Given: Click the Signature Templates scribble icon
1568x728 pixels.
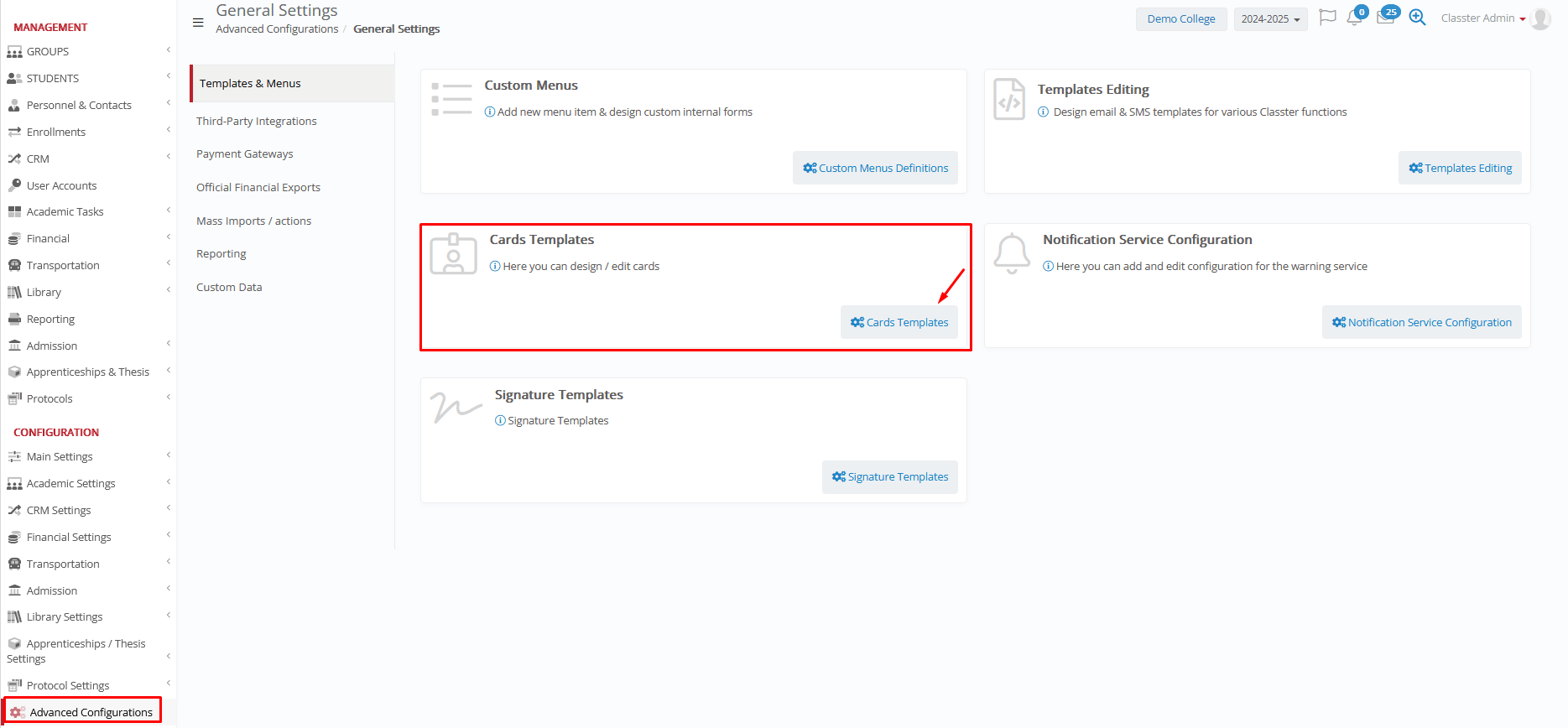Looking at the screenshot, I should click(x=456, y=408).
